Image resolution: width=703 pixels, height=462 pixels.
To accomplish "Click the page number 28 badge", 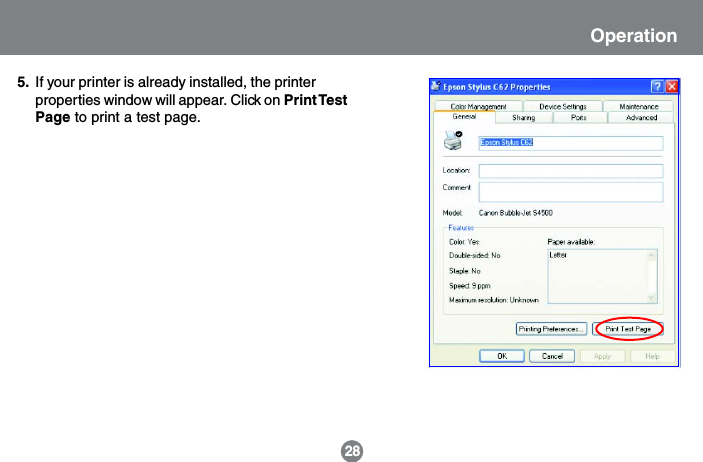I will tap(352, 450).
